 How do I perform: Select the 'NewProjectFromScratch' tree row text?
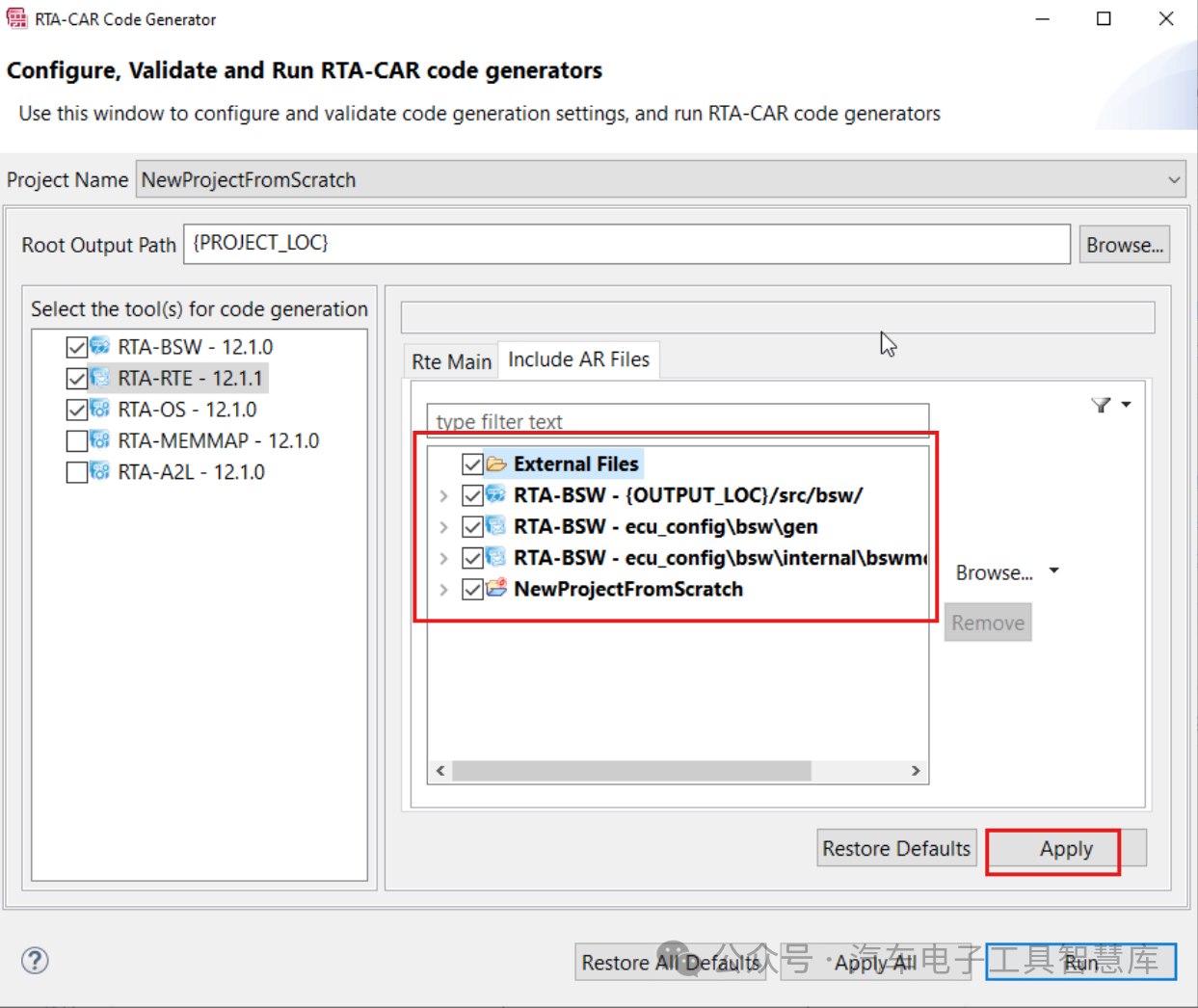click(628, 589)
